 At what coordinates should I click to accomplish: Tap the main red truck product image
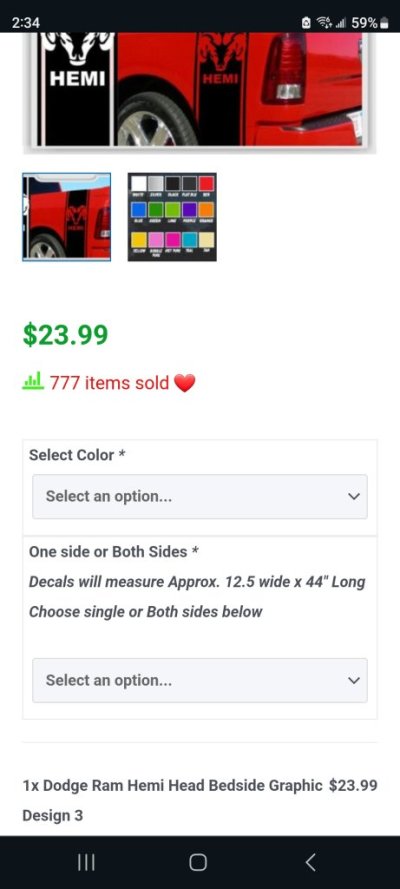click(x=200, y=91)
